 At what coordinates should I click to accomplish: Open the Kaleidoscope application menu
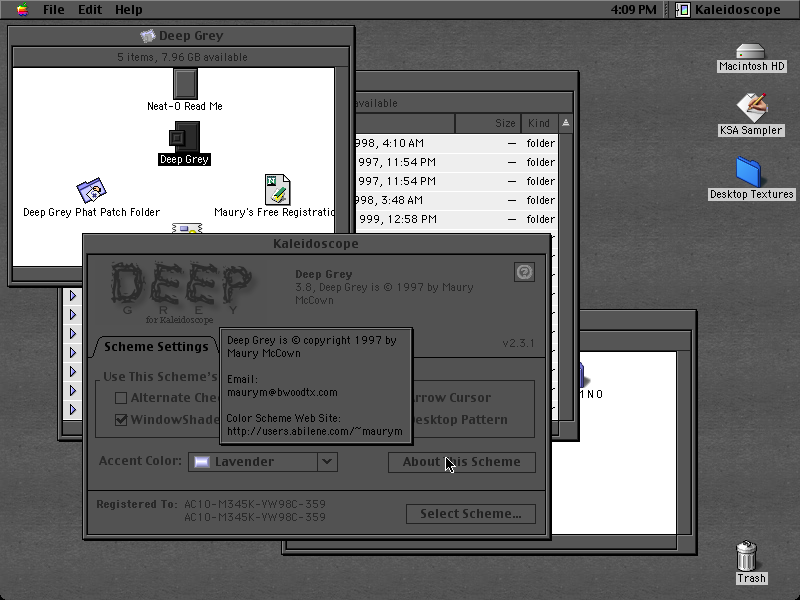729,10
